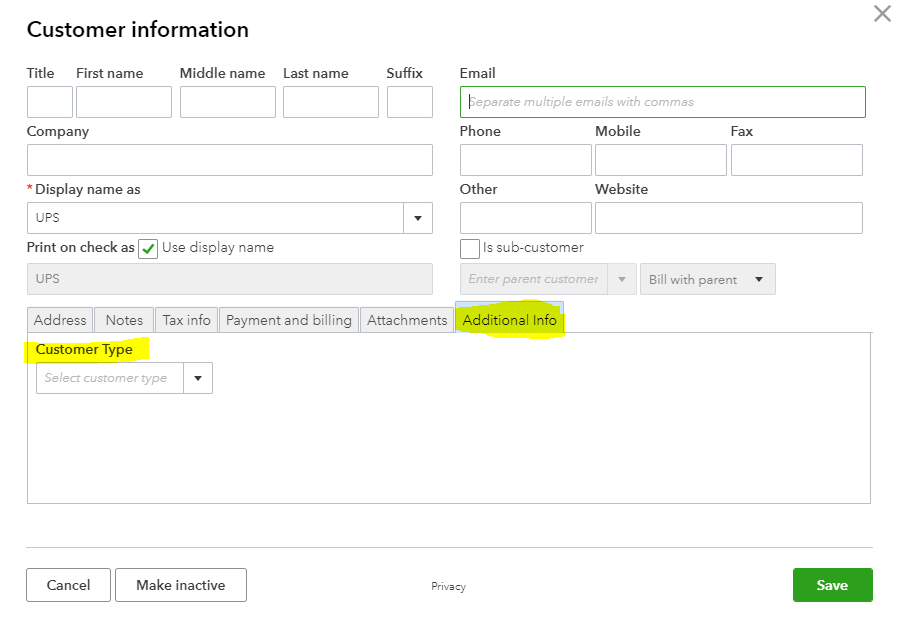This screenshot has width=898, height=621.
Task: Click the First name field
Action: point(123,101)
